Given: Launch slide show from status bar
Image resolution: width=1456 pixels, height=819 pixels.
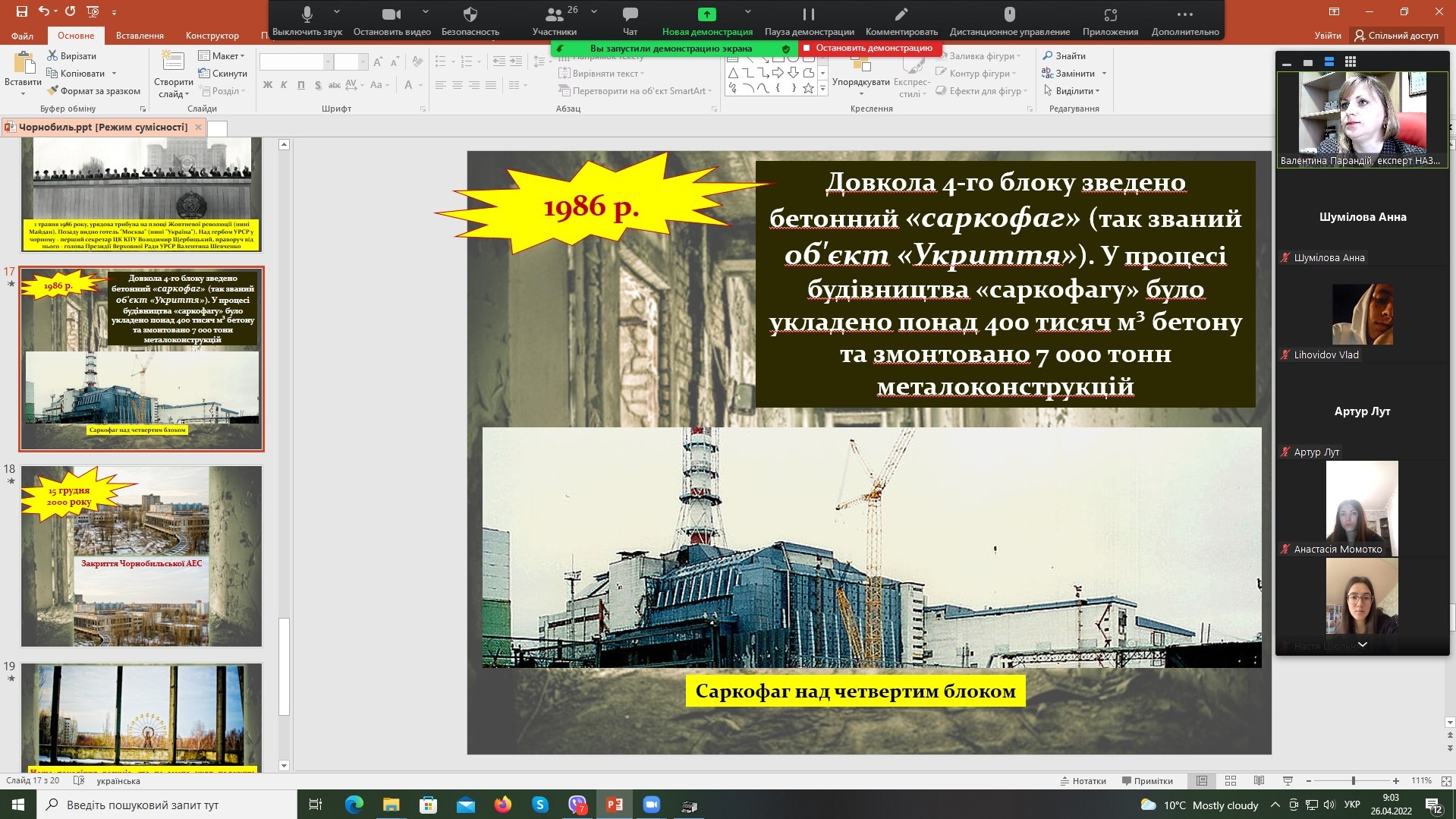Looking at the screenshot, I should click(1288, 781).
